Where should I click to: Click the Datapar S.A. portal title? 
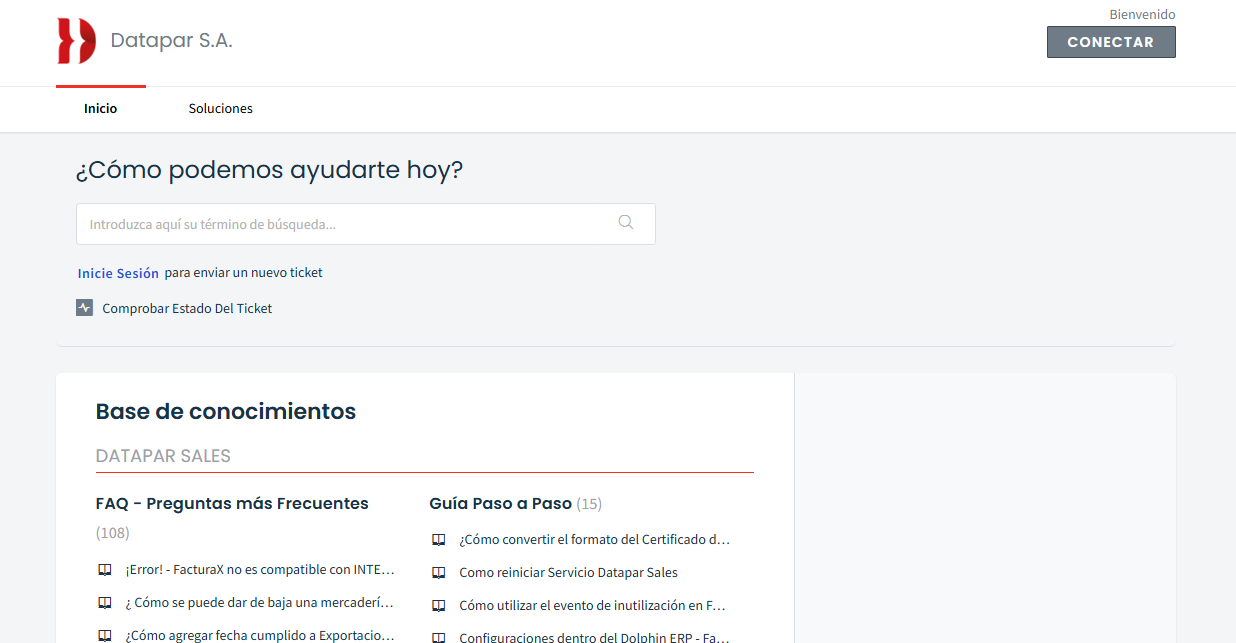click(171, 41)
